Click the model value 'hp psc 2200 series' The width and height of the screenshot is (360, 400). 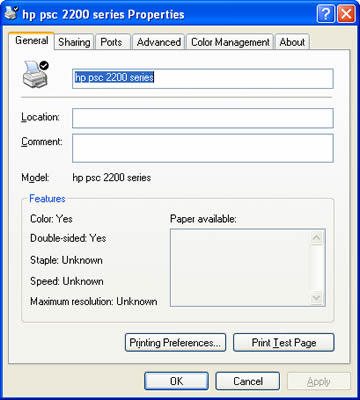(x=112, y=177)
